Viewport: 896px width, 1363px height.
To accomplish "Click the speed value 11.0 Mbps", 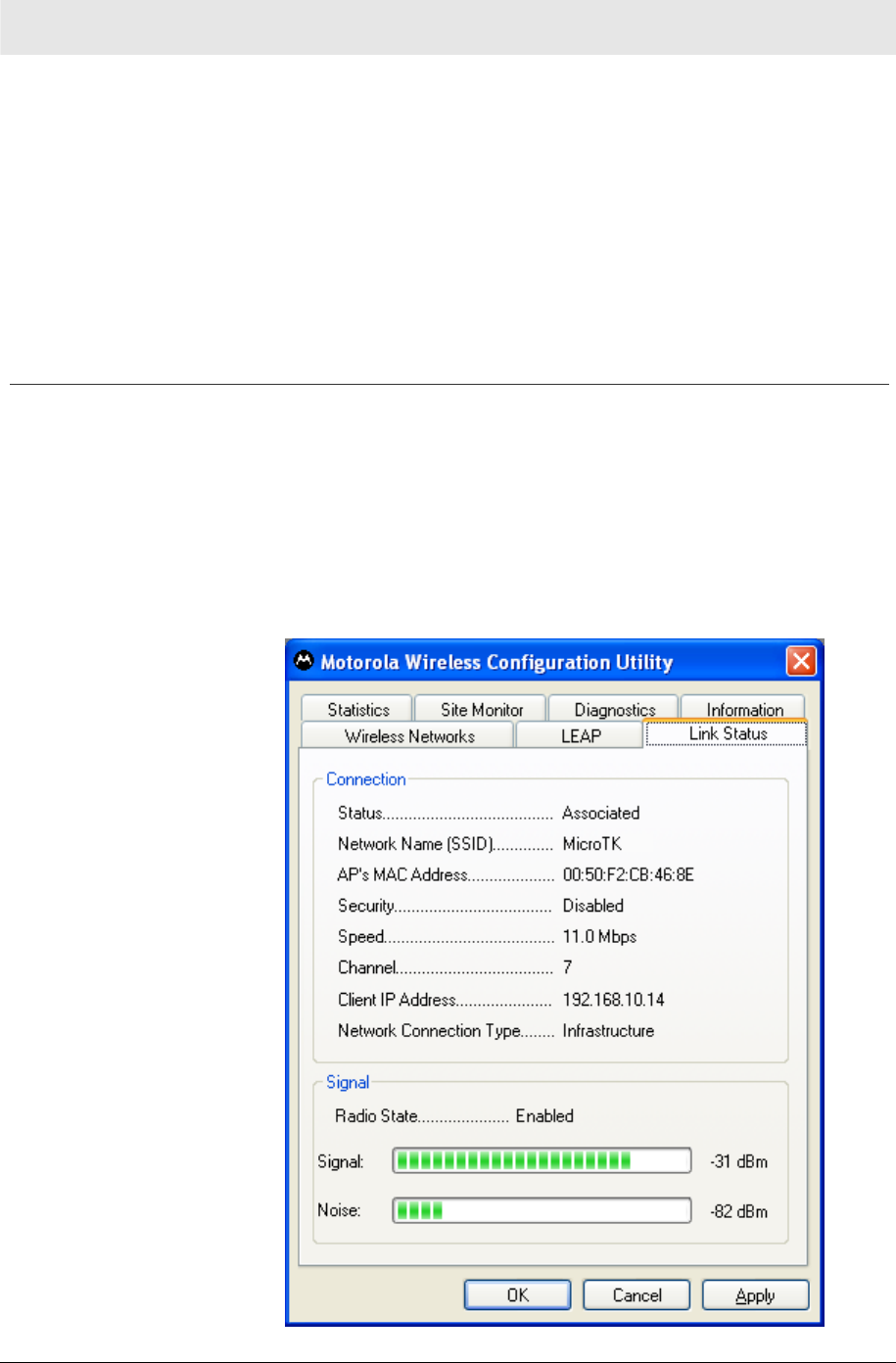I will 599,936.
